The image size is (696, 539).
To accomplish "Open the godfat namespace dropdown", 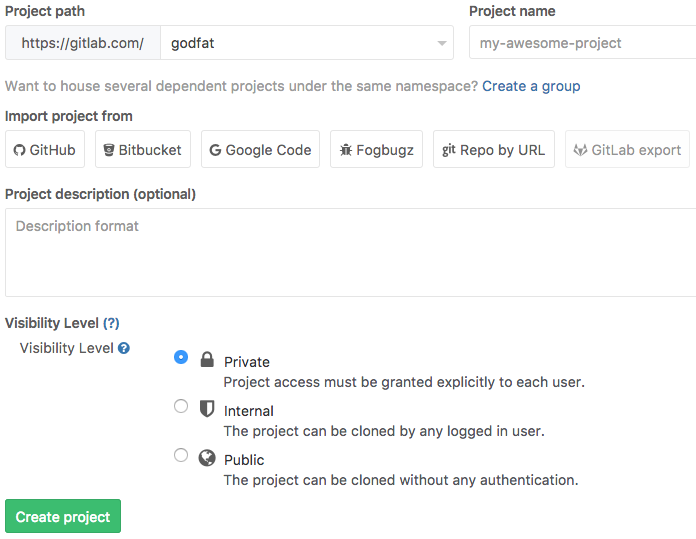I will pos(307,43).
